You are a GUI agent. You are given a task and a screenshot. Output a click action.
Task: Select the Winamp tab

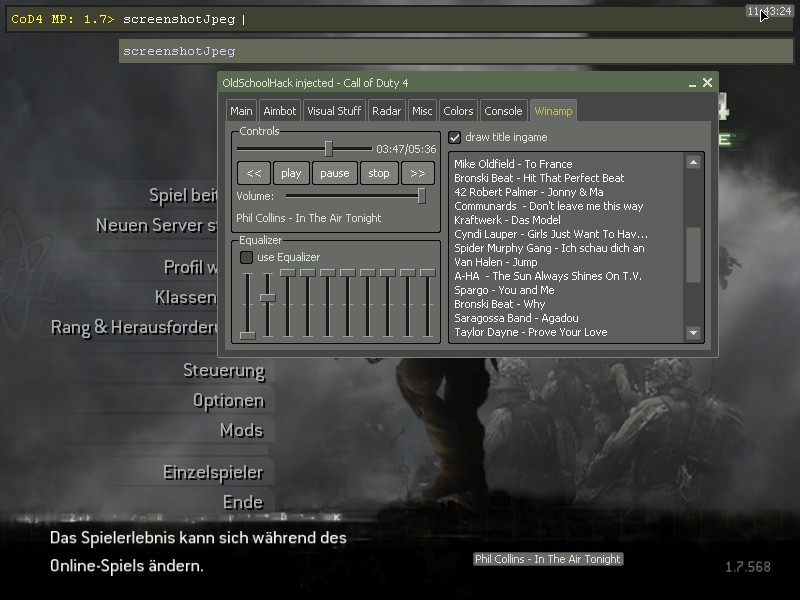[x=554, y=111]
